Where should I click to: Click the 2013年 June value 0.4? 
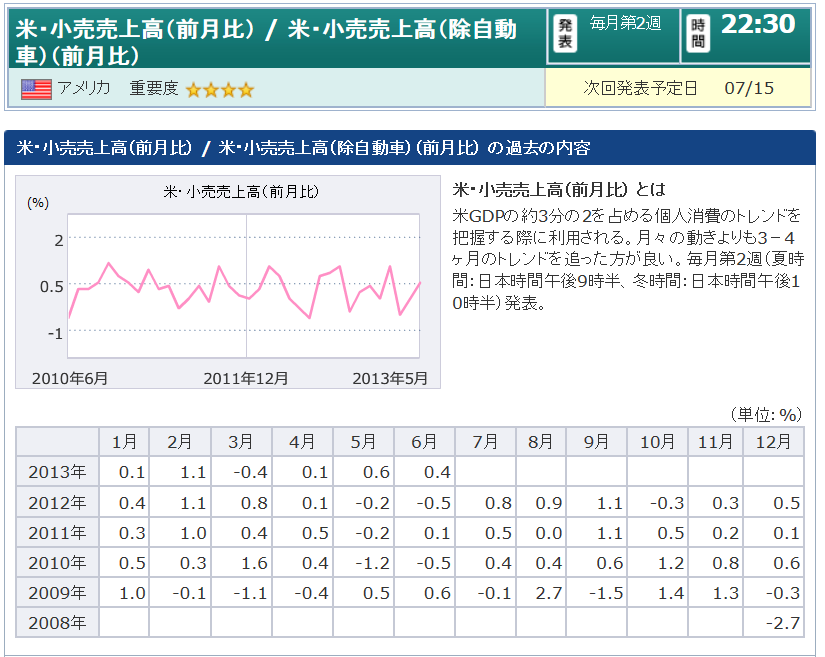click(x=437, y=472)
